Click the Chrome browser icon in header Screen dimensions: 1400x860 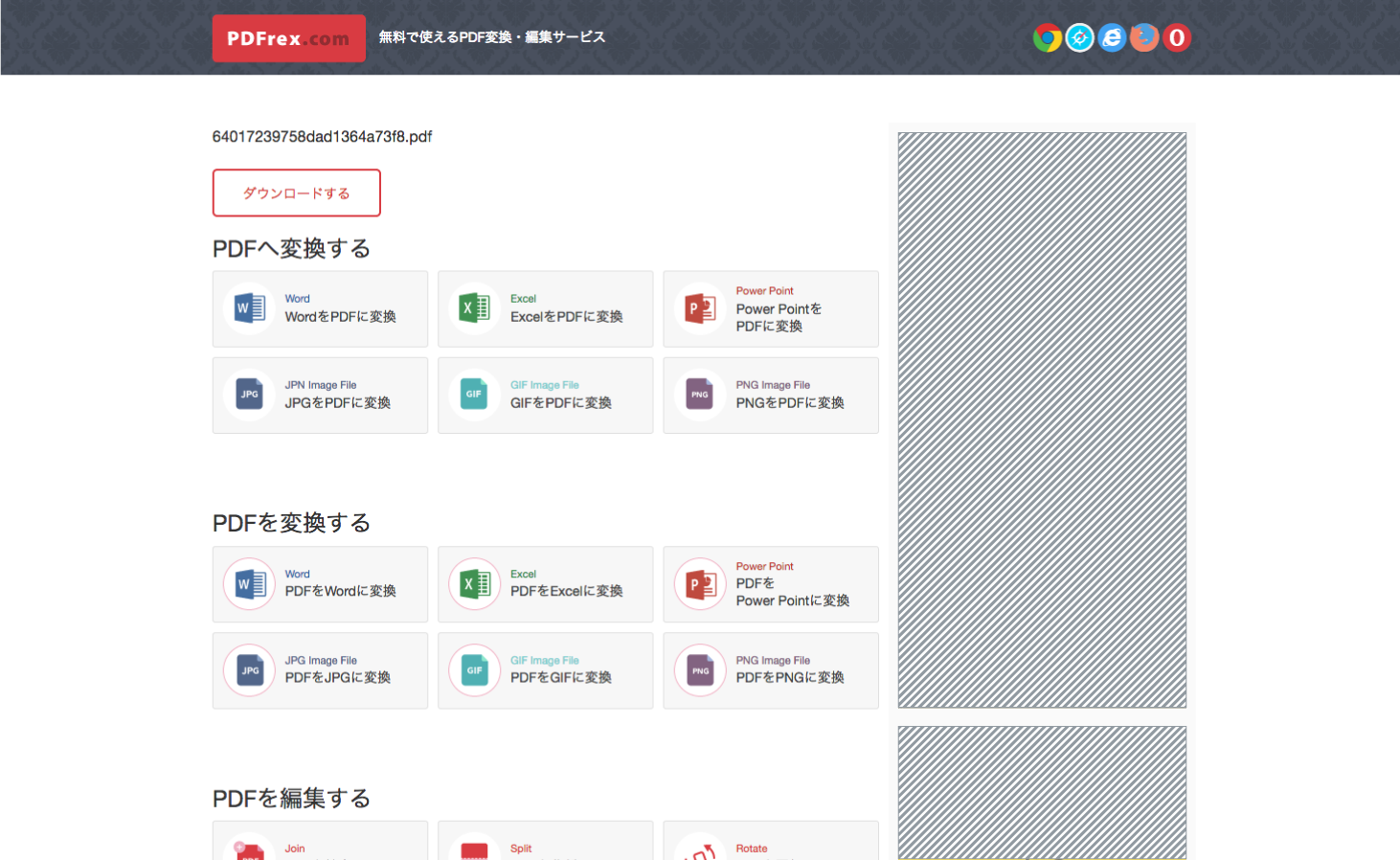click(1048, 37)
